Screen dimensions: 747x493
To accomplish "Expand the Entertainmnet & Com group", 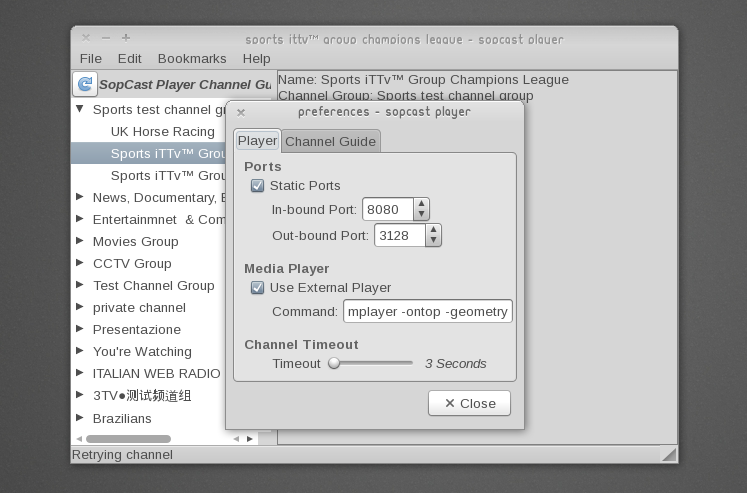I will tap(80, 219).
